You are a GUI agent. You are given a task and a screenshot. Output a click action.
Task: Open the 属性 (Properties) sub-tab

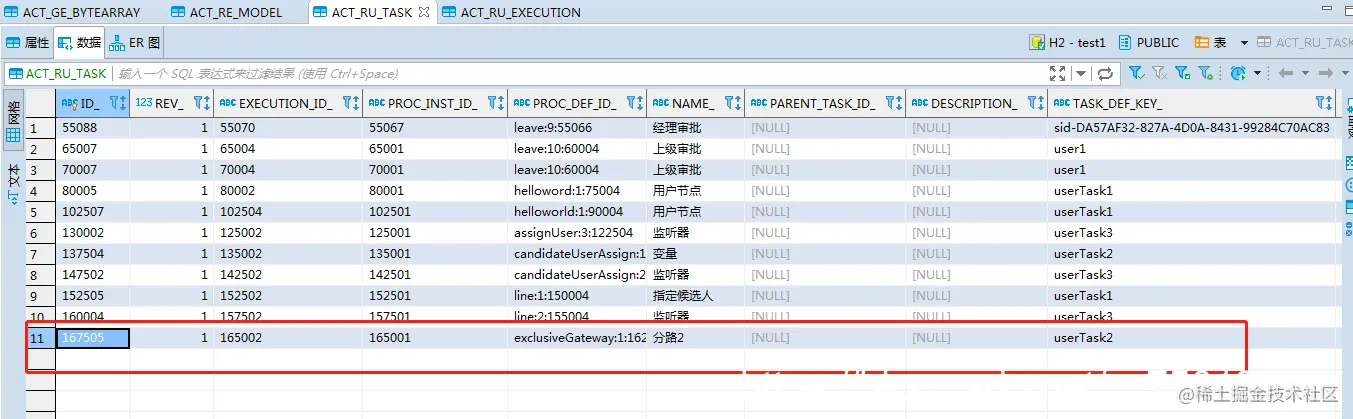pyautogui.click(x=28, y=43)
